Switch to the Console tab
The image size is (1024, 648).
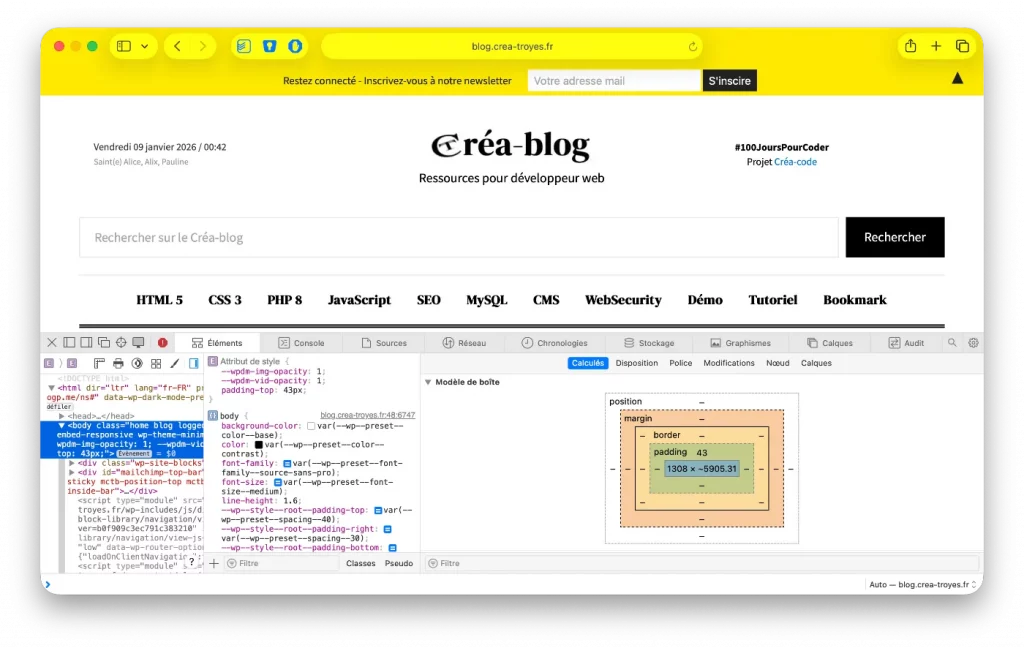(303, 342)
